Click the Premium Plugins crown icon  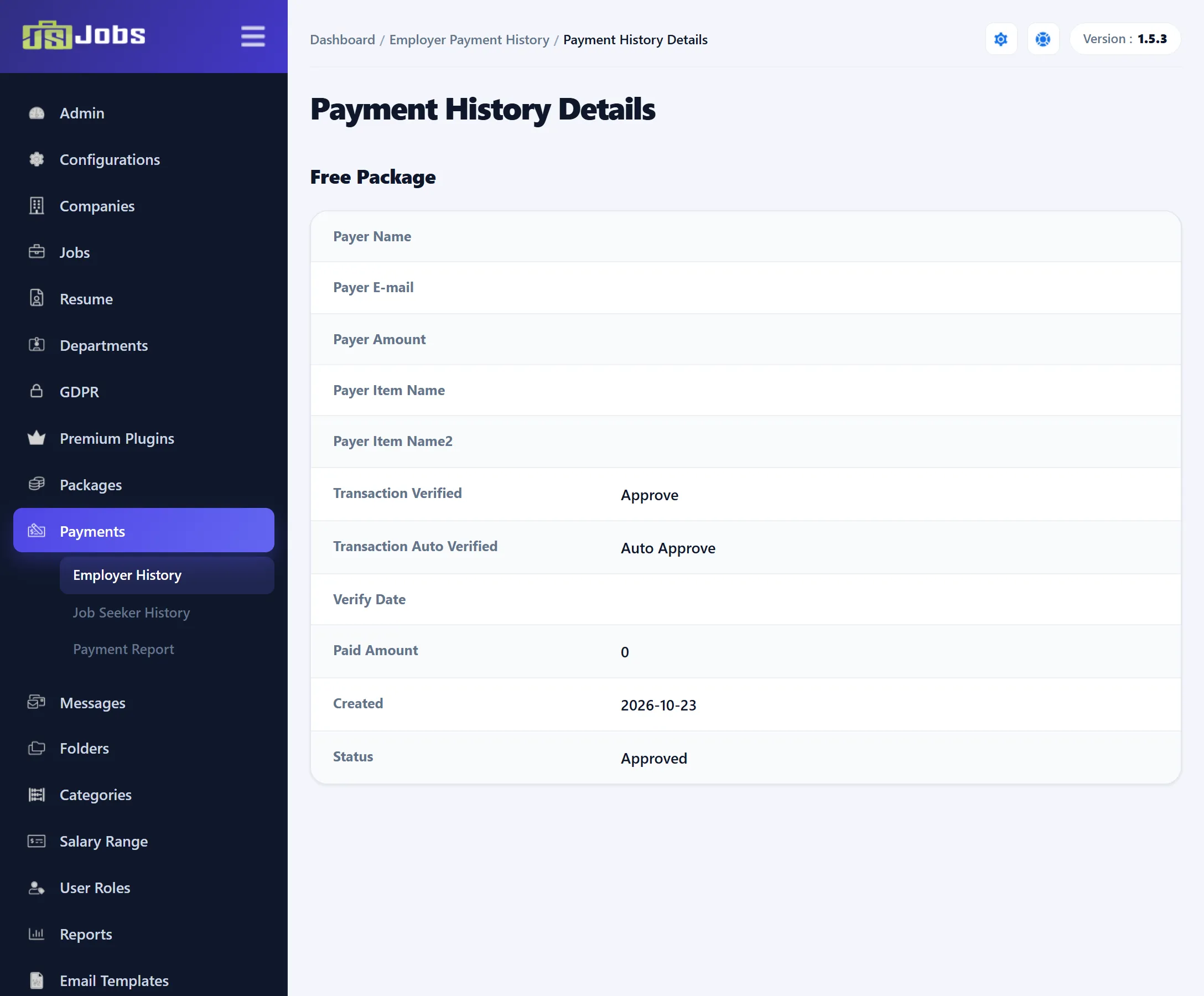[x=37, y=438]
